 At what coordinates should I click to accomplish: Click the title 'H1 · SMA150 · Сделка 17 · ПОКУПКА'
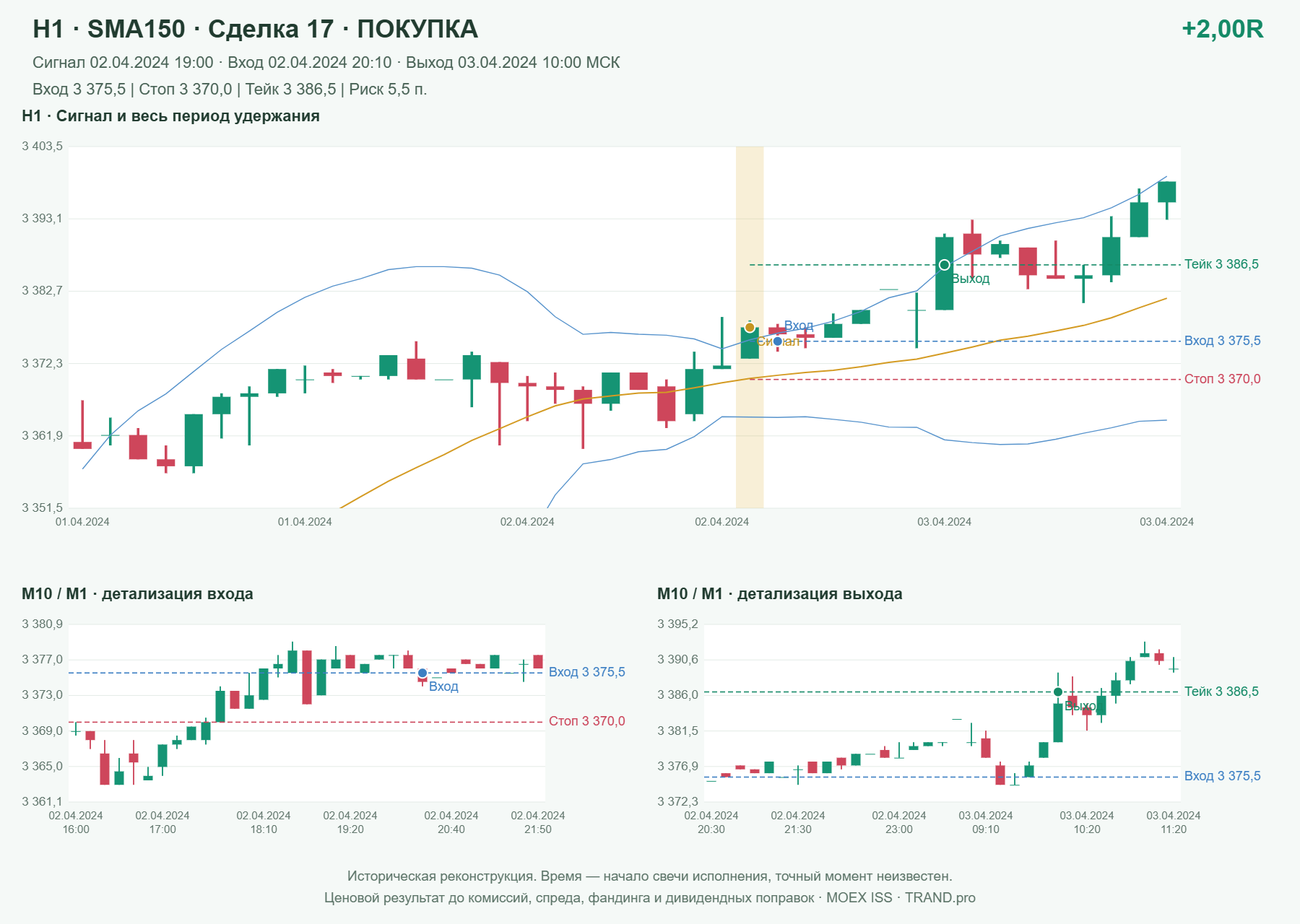[255, 29]
